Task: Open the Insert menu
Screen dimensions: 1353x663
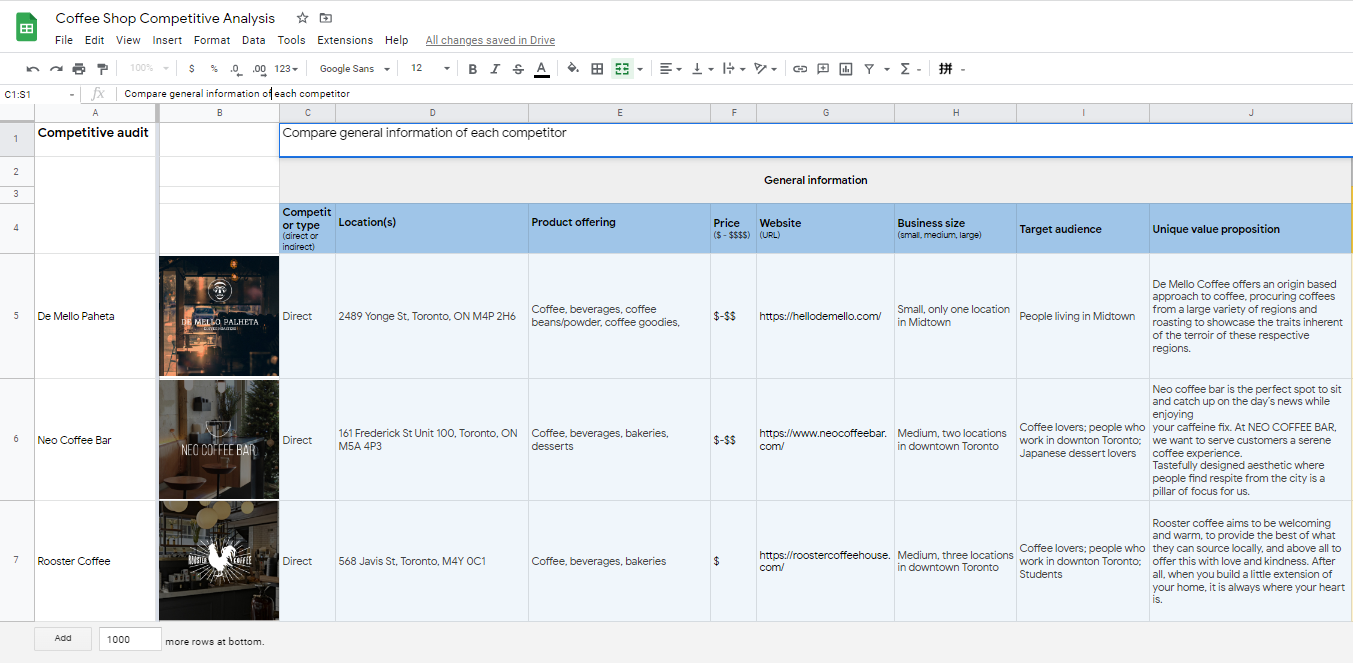Action: tap(167, 40)
